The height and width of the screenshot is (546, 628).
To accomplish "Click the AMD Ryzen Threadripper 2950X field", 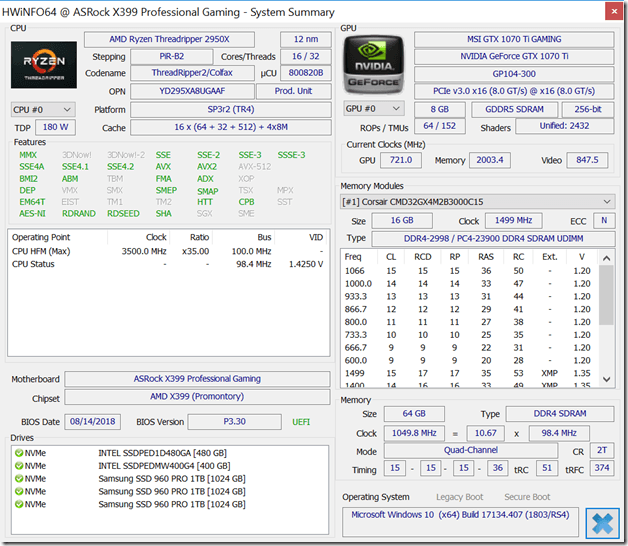I will pos(169,39).
